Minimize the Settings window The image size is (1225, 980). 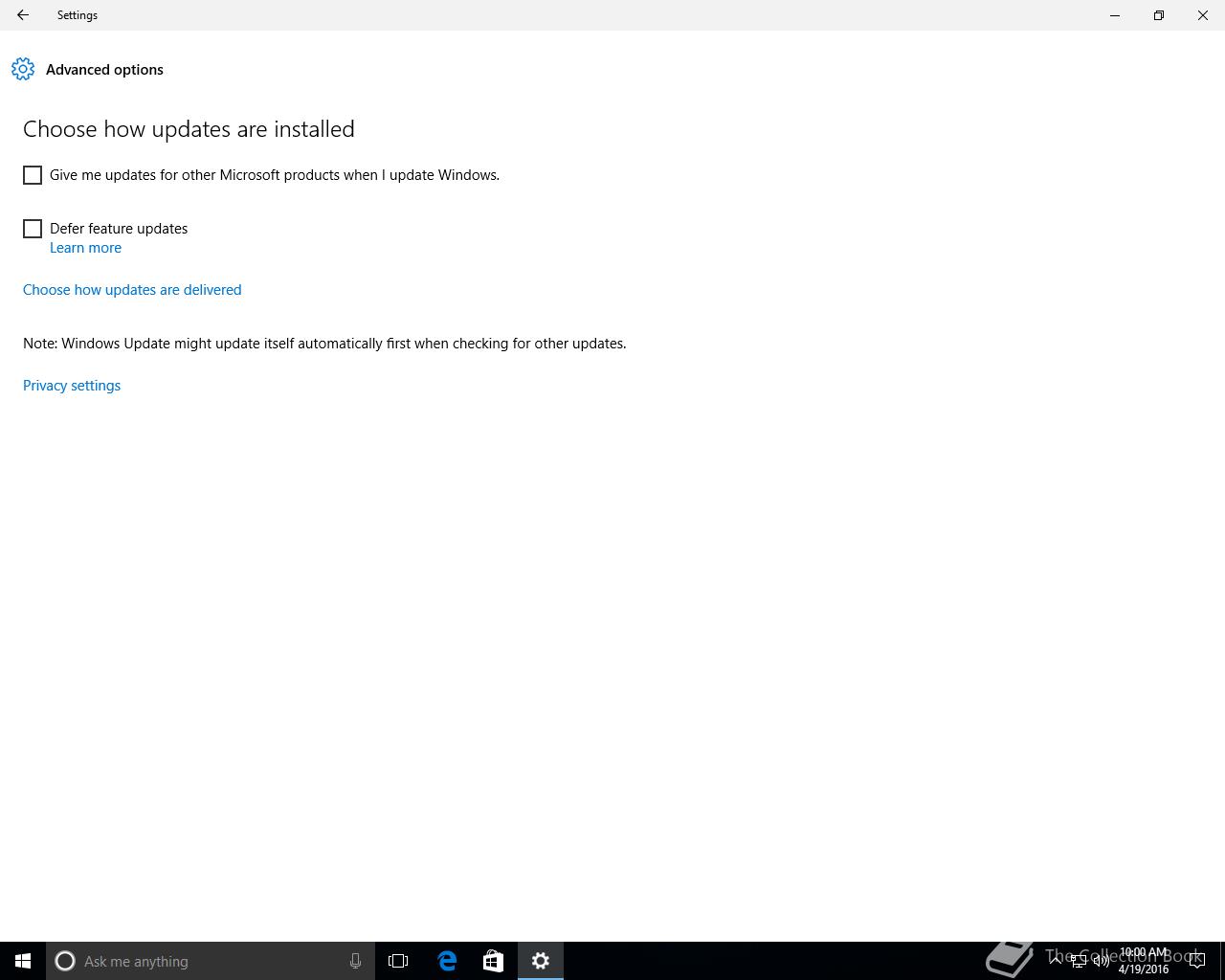[x=1115, y=15]
